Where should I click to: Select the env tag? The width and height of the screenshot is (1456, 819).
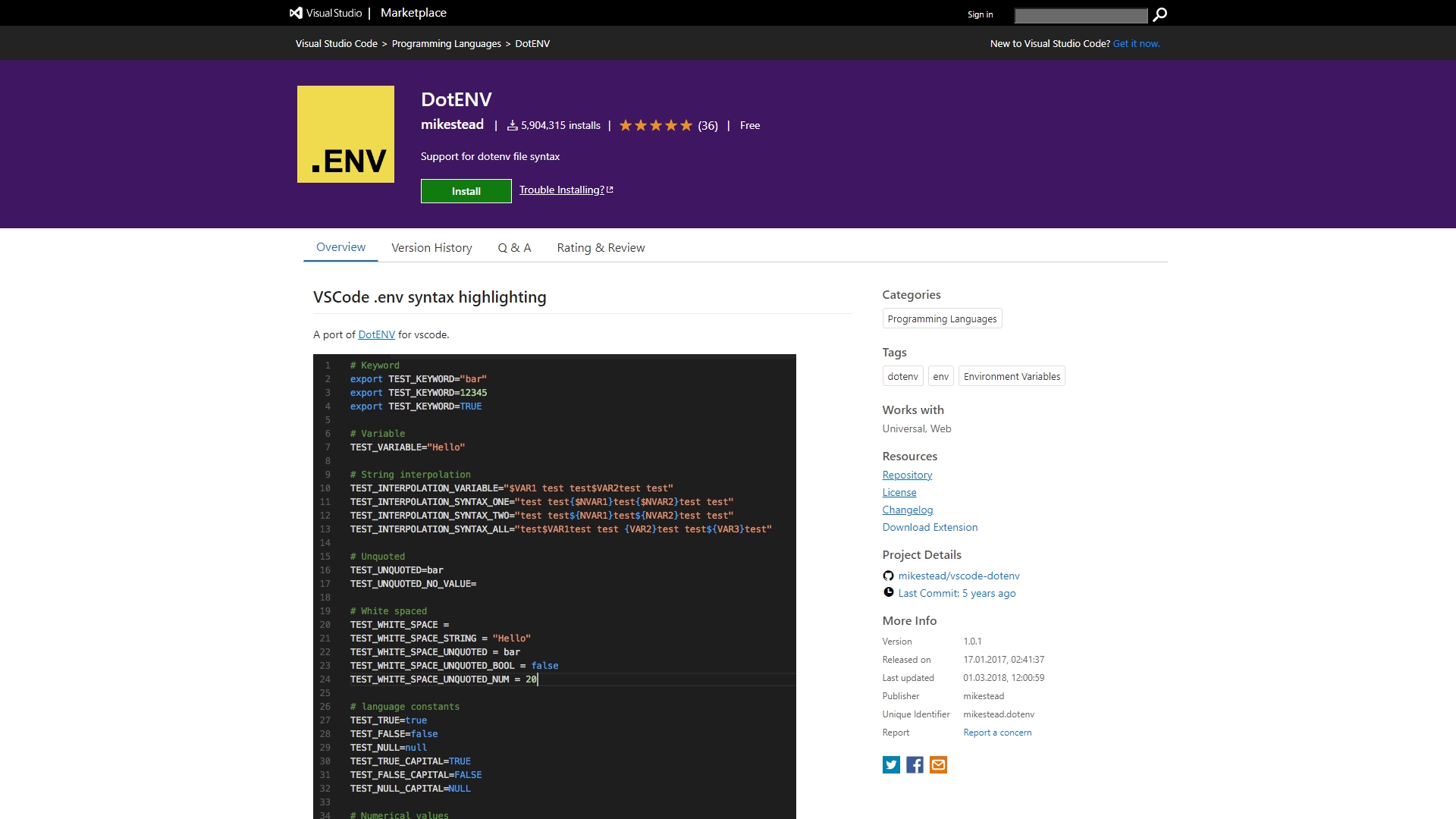point(940,376)
